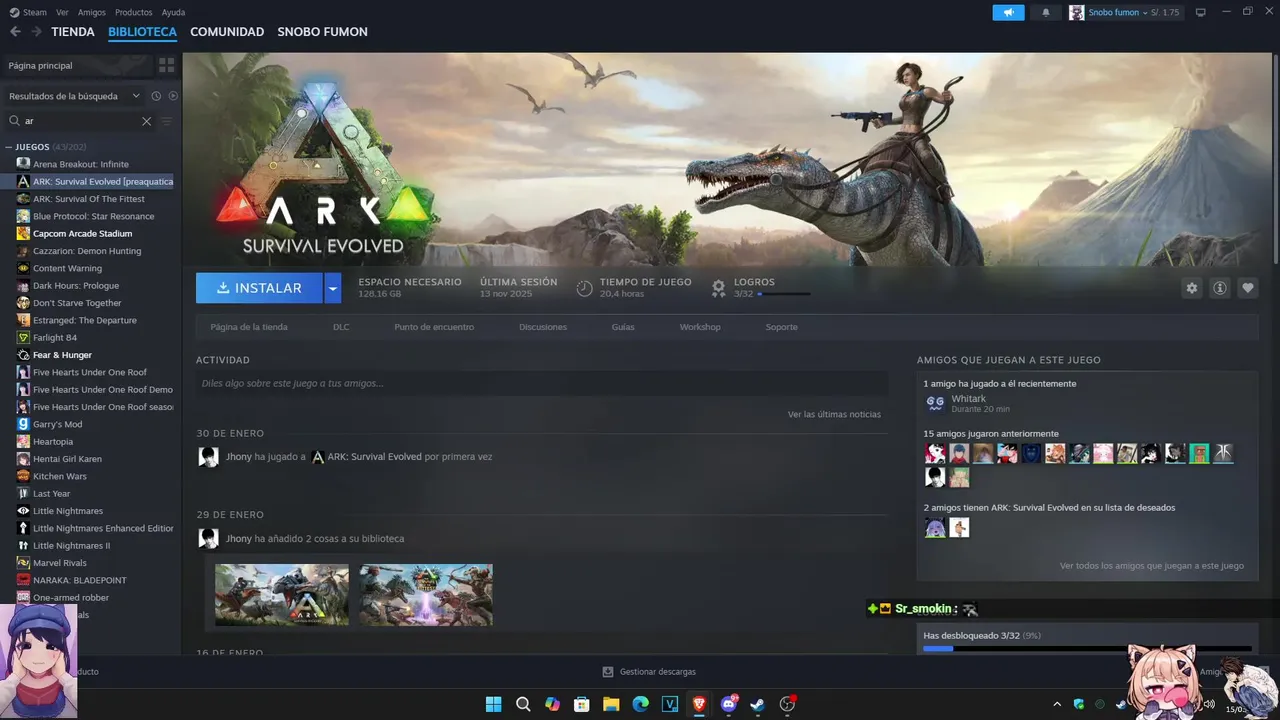1280x720 pixels.
Task: Open second ARK activity thumbnail
Action: point(426,595)
